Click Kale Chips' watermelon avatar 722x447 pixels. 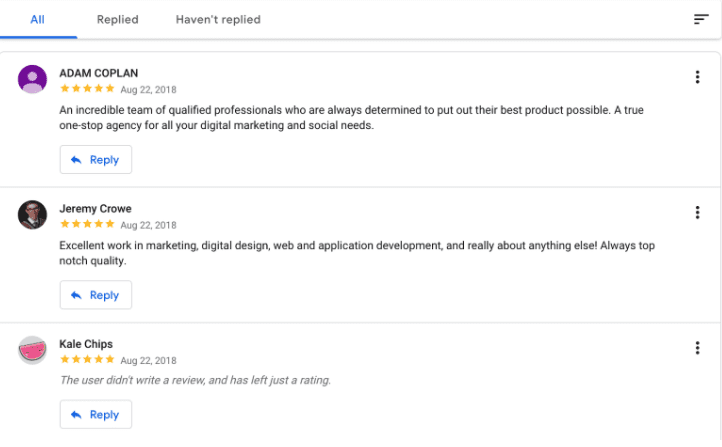click(33, 350)
